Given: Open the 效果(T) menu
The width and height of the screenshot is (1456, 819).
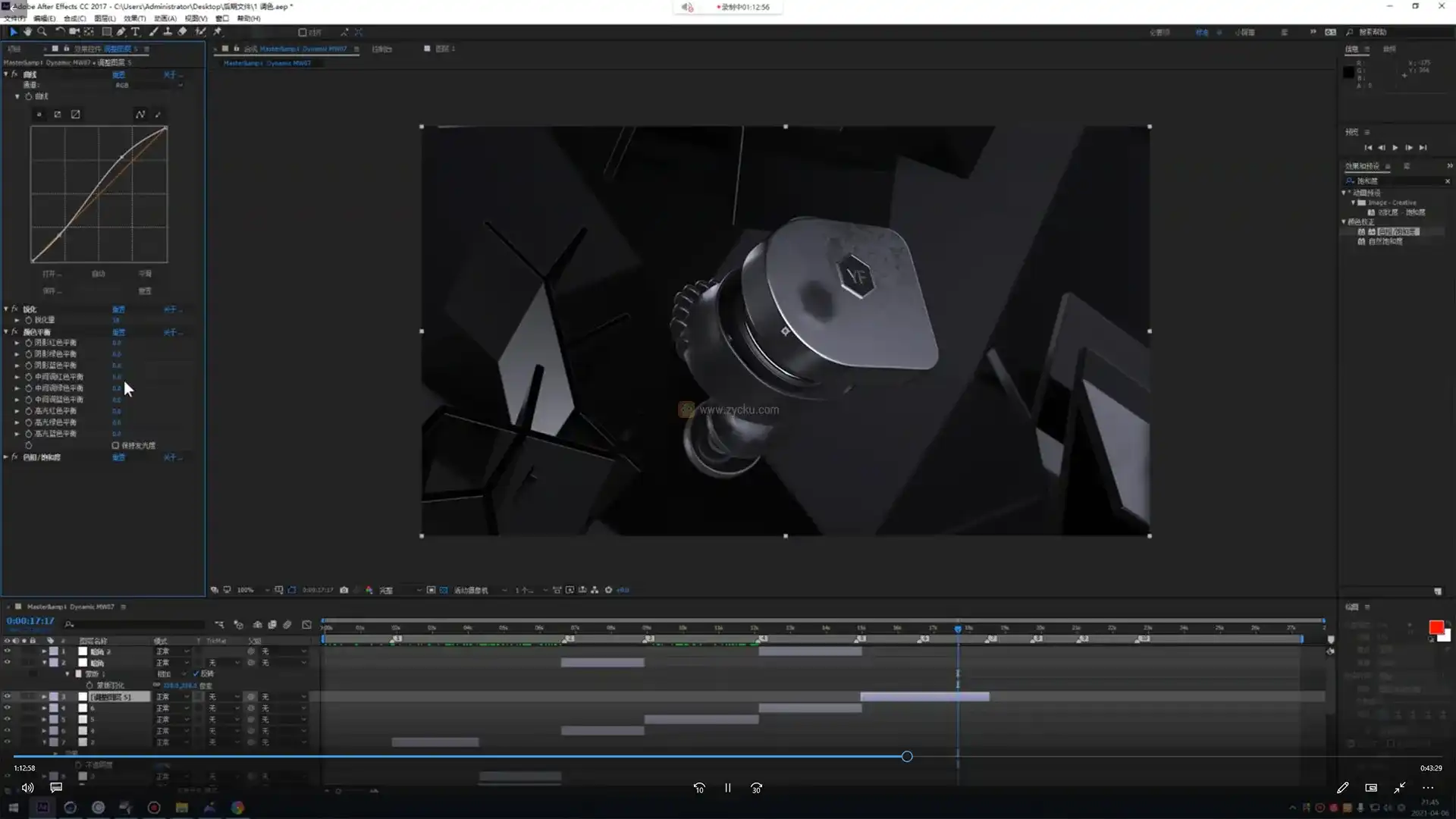Looking at the screenshot, I should [x=134, y=18].
